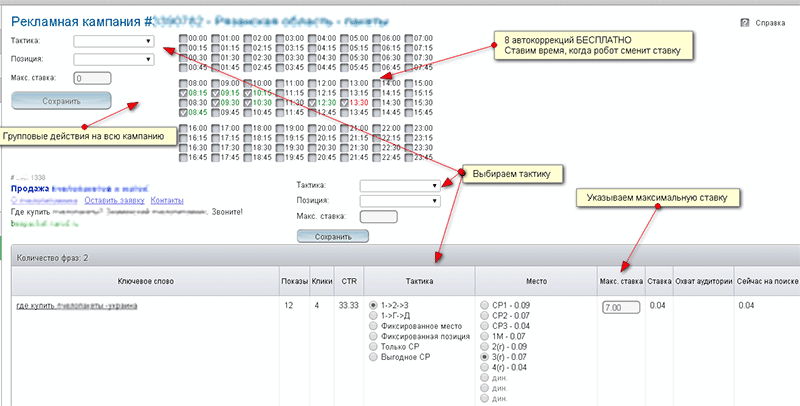Click the top Сохранить button
This screenshot has height=406, width=800.
[61, 101]
